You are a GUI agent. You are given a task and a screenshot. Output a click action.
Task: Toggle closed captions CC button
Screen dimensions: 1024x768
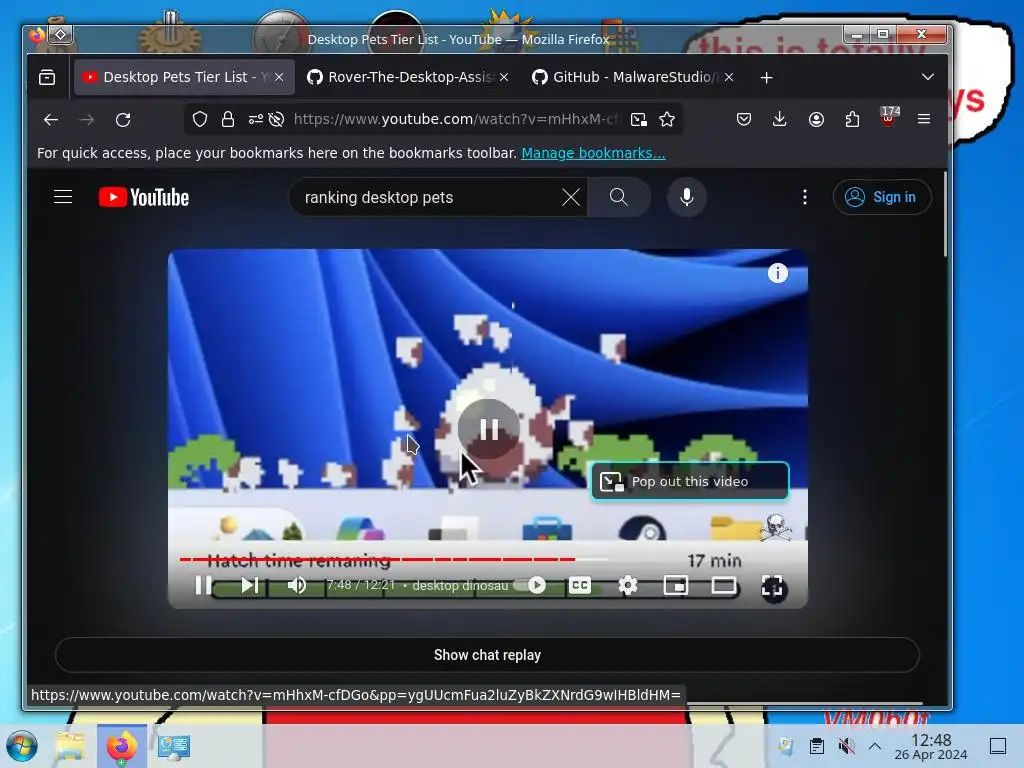pyautogui.click(x=579, y=585)
